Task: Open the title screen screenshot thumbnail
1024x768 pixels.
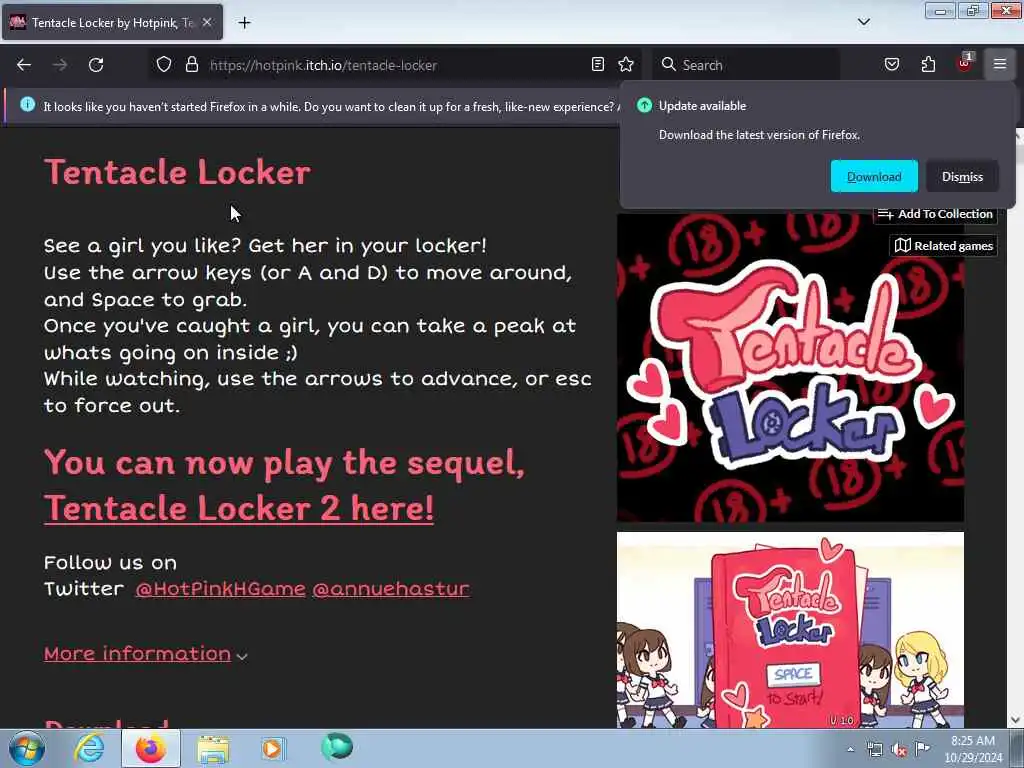Action: click(790, 630)
